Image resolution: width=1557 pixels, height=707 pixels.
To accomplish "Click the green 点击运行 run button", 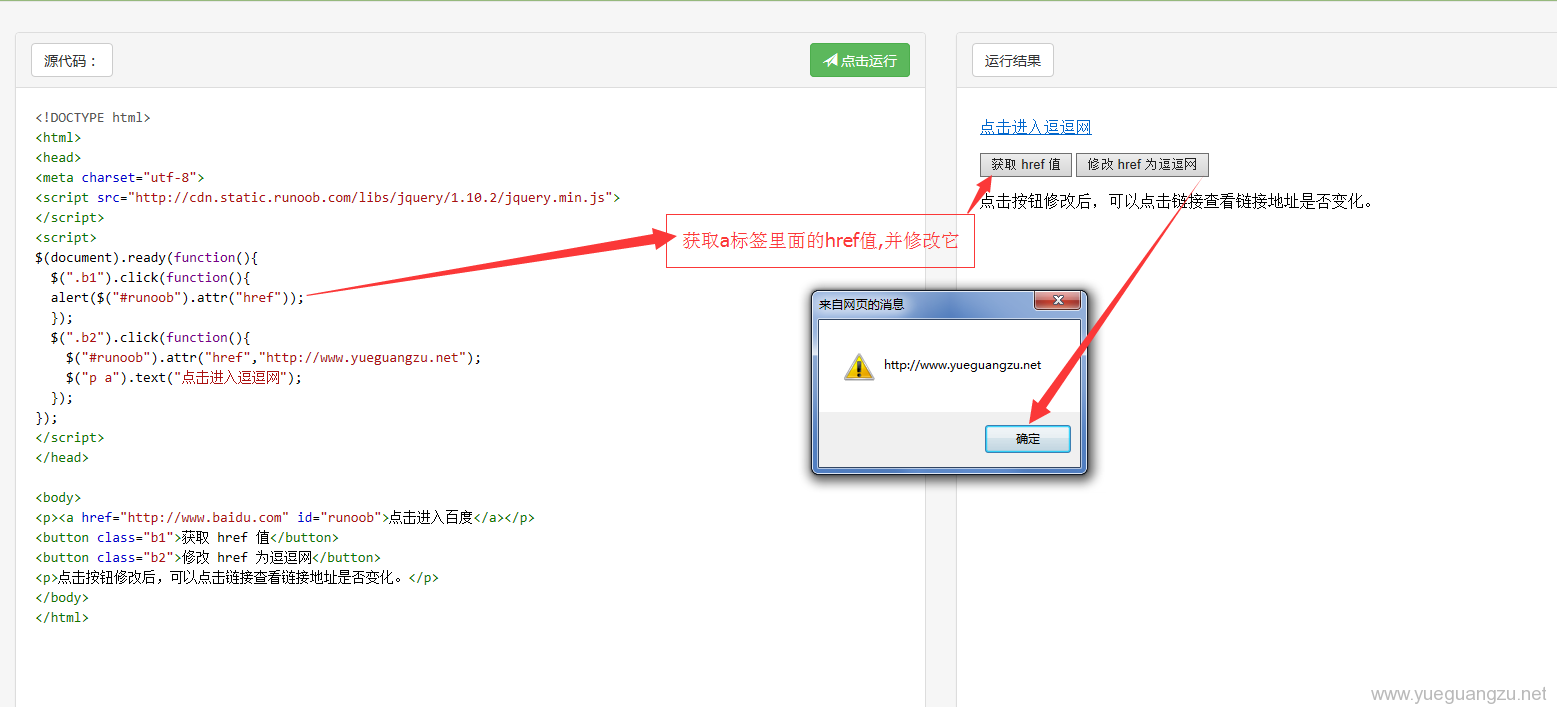I will click(x=859, y=60).
